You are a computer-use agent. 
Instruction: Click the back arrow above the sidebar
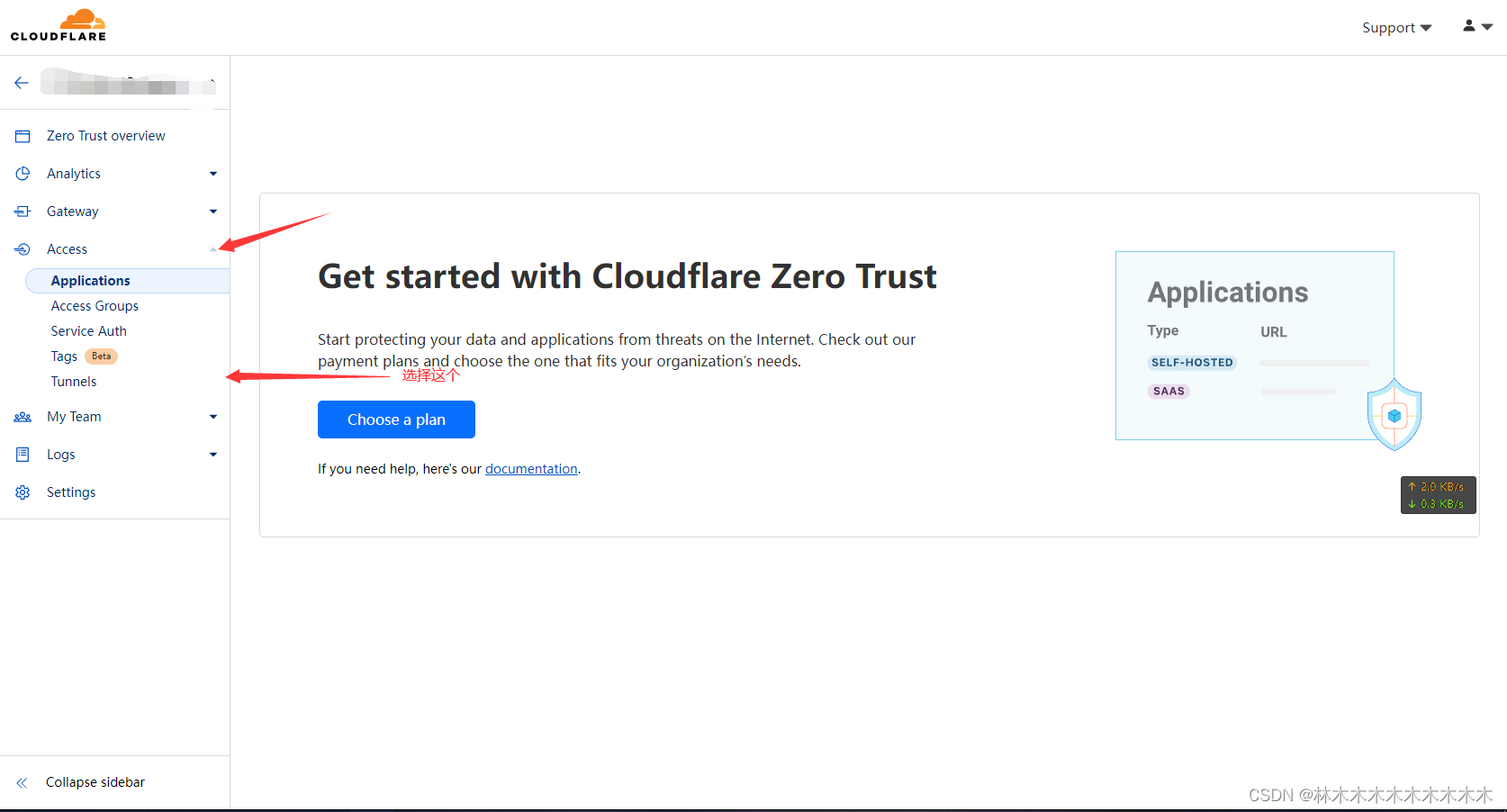point(21,82)
